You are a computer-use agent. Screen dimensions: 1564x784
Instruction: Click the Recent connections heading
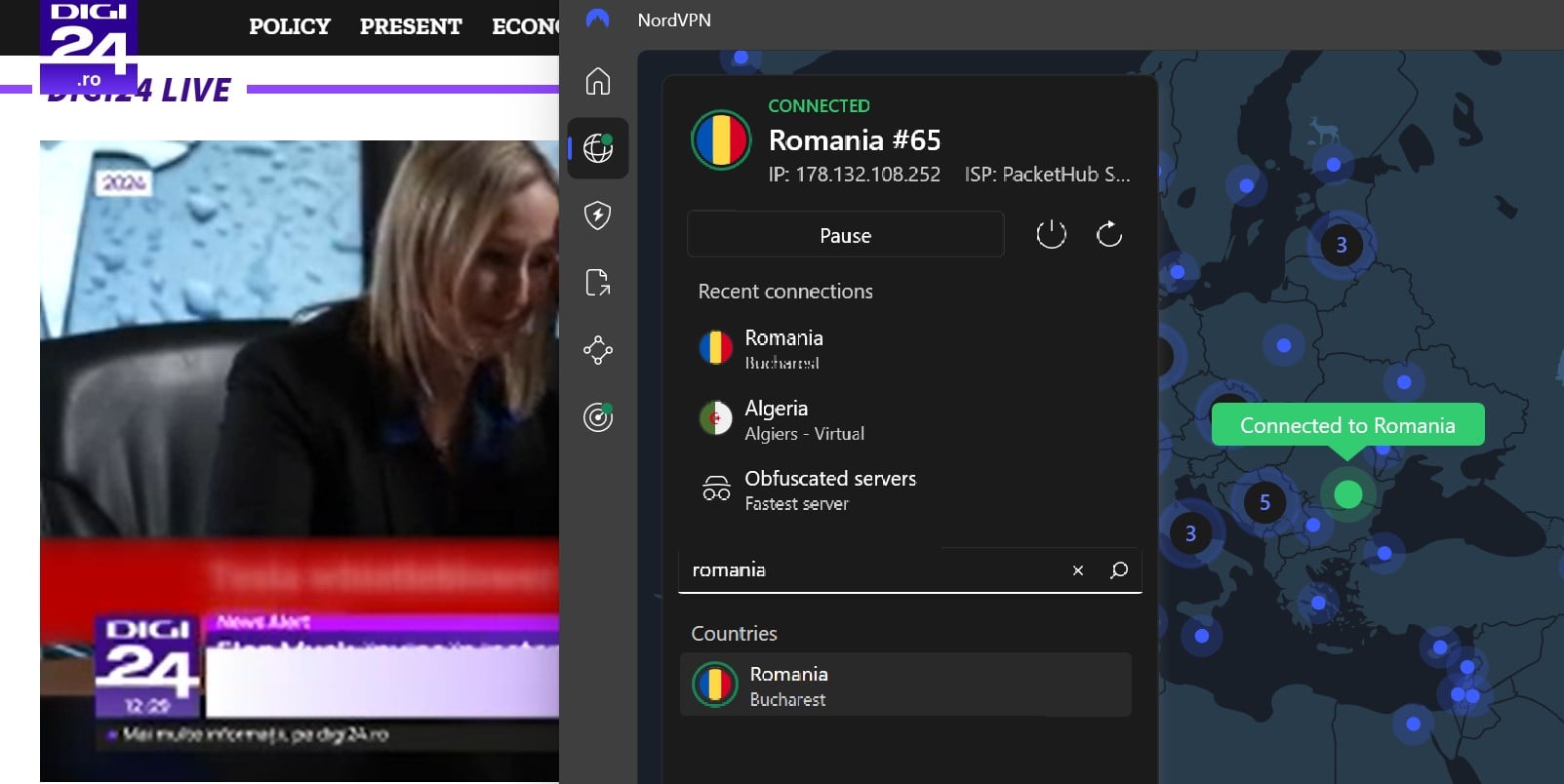pyautogui.click(x=785, y=292)
